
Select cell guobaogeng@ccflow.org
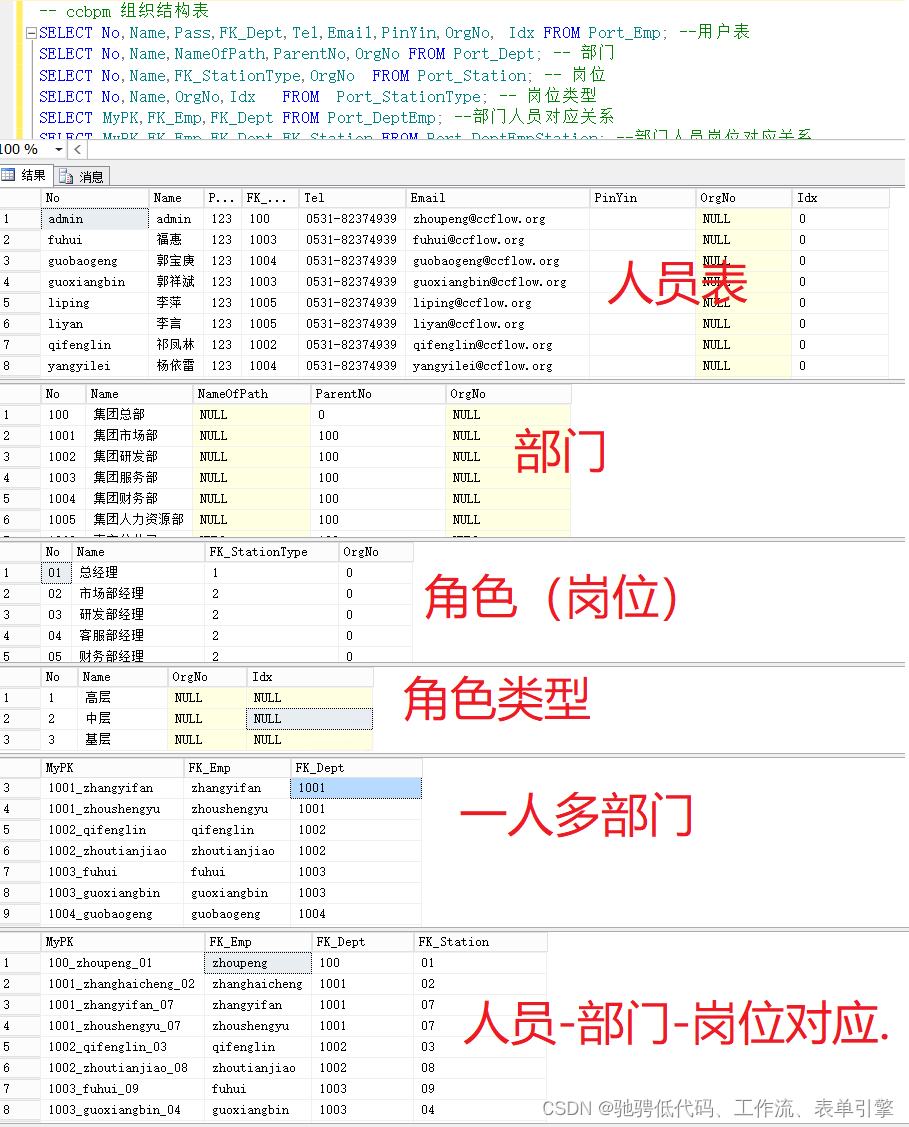coord(497,261)
